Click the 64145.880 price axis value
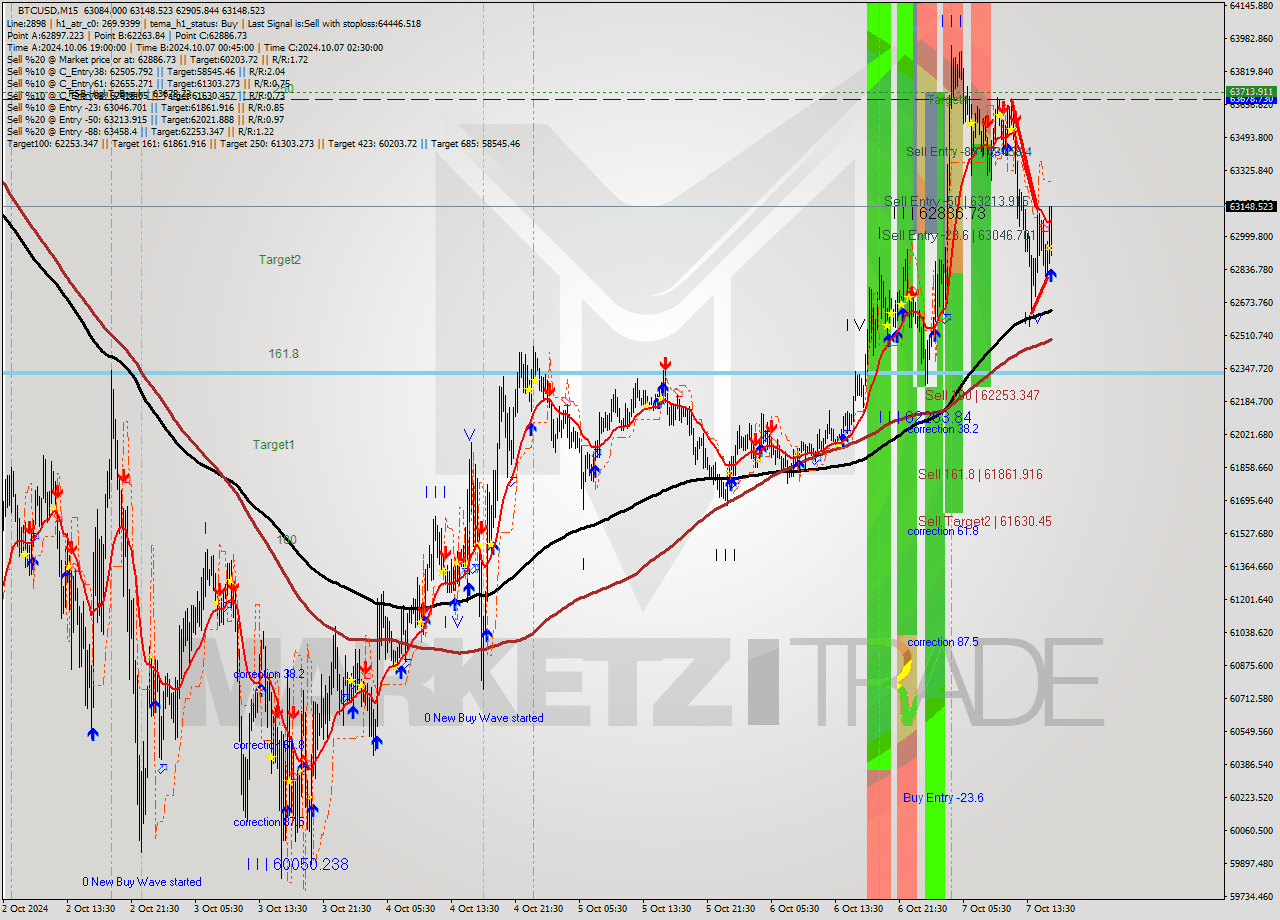Viewport: 1280px width, 920px height. pos(1252,6)
